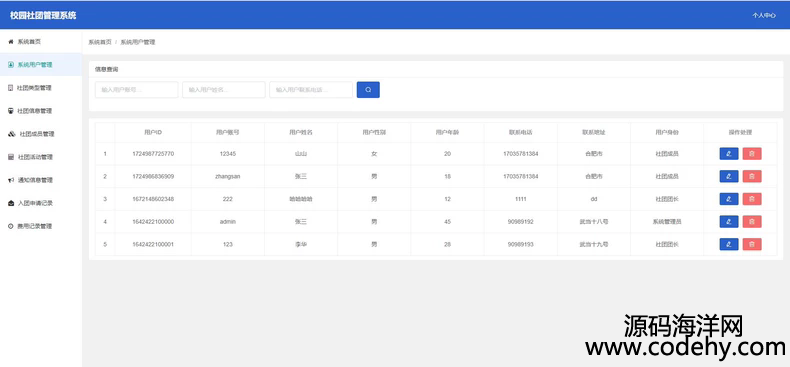The width and height of the screenshot is (790, 367).
Task: Navigate to 社团活动管理
Action: [x=41, y=157]
